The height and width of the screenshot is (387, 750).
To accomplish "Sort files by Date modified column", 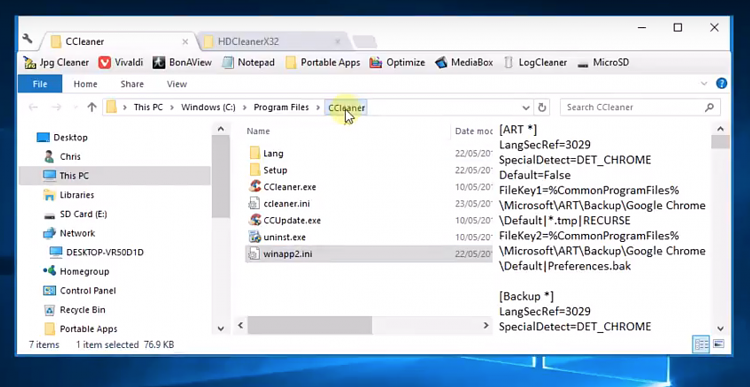I will [x=474, y=131].
